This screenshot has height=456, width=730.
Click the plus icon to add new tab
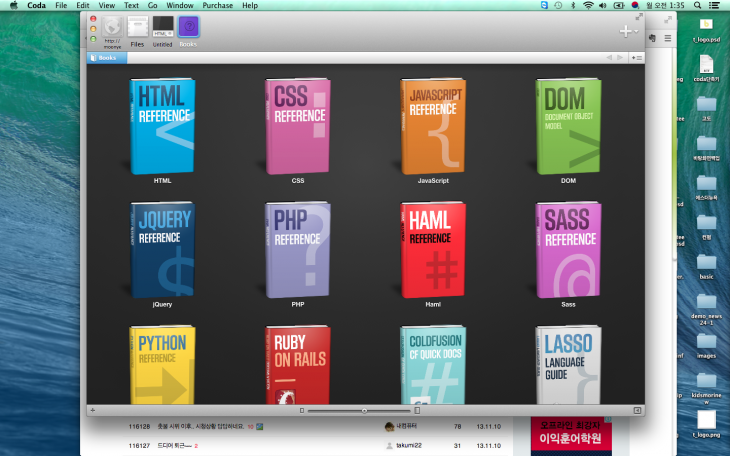coord(625,31)
